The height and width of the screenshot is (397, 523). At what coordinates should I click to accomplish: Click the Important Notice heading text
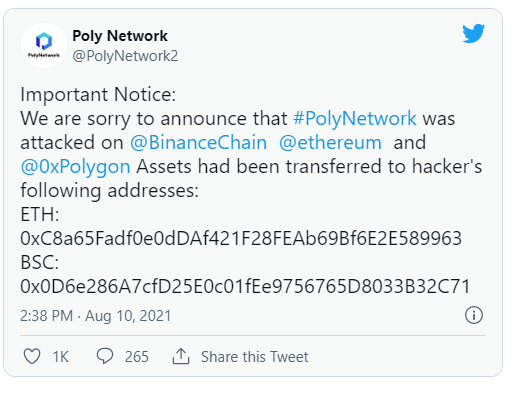[98, 94]
